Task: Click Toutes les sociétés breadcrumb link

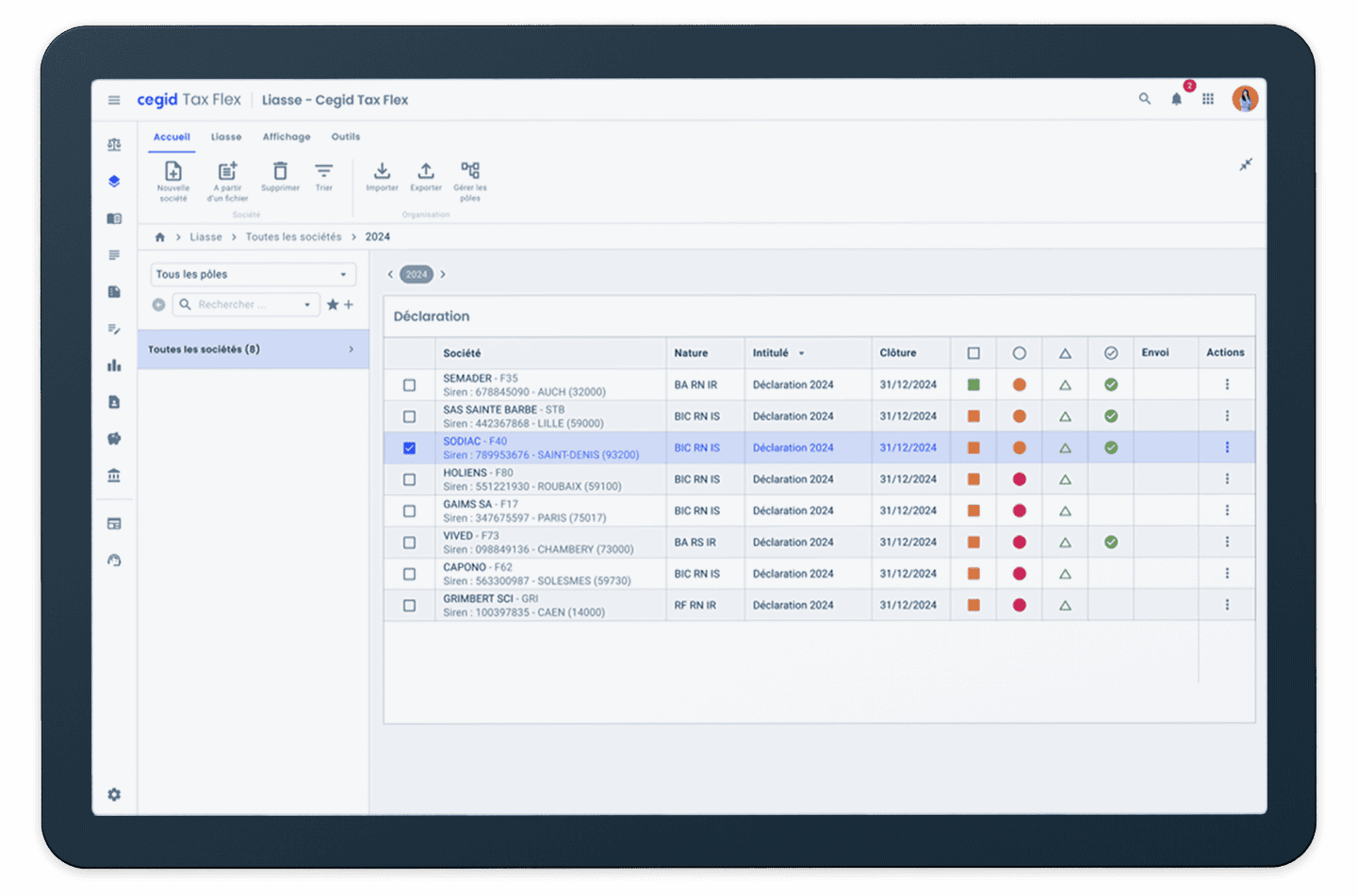Action: [x=293, y=237]
